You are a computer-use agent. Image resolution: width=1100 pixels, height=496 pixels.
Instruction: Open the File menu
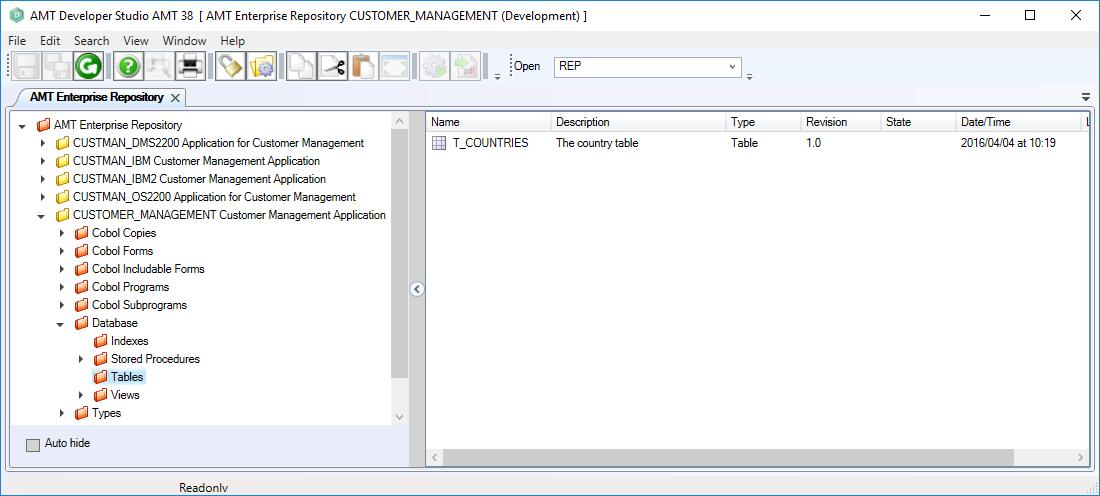click(x=17, y=41)
